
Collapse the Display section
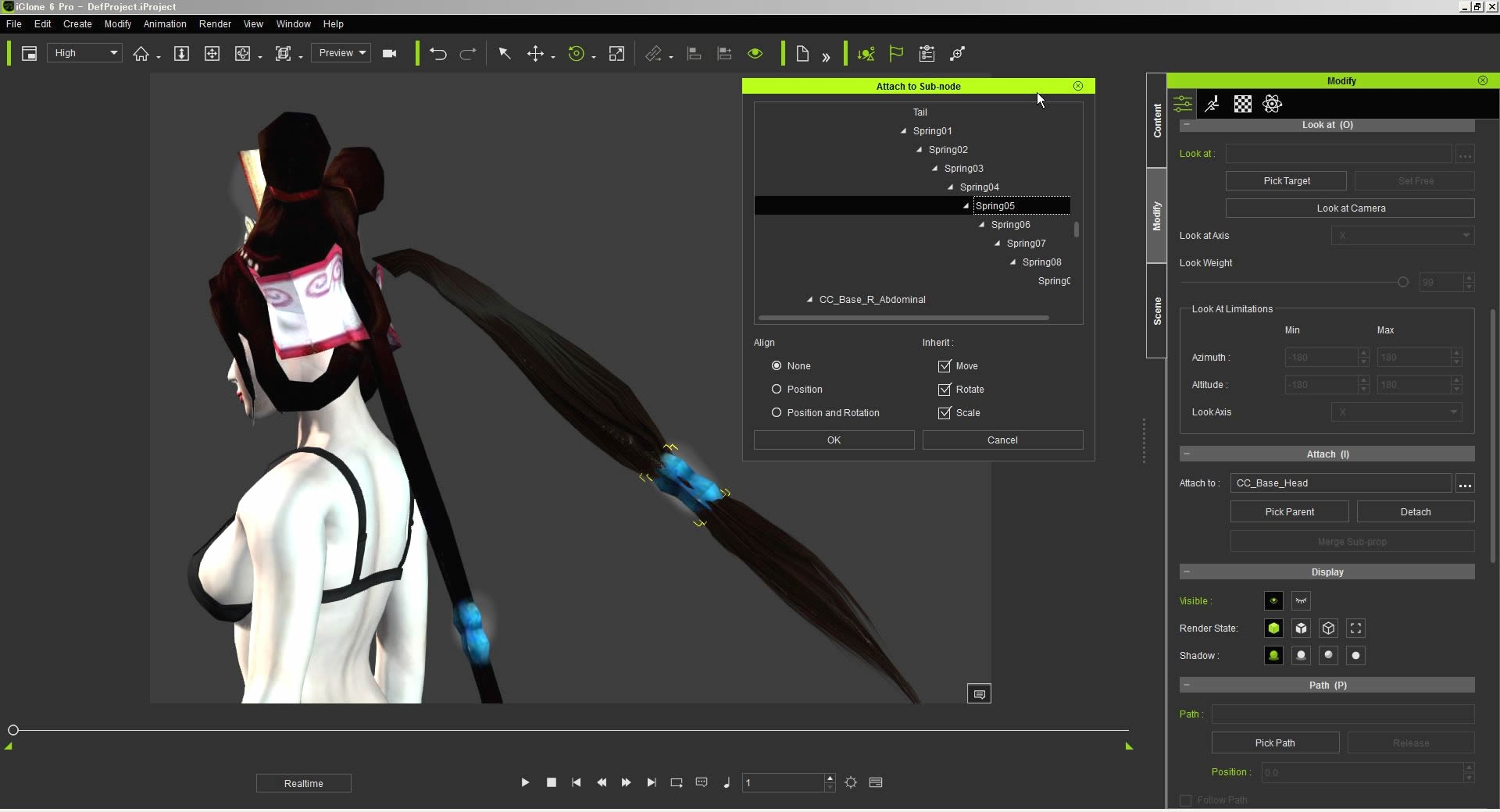pyautogui.click(x=1187, y=572)
